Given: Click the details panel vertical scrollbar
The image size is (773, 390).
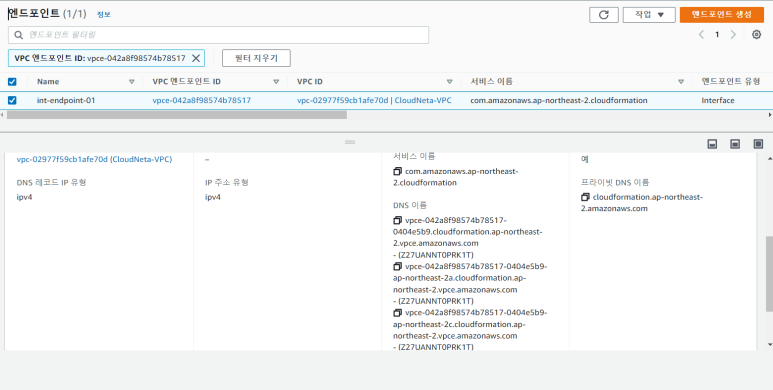Looking at the screenshot, I should tap(769, 274).
